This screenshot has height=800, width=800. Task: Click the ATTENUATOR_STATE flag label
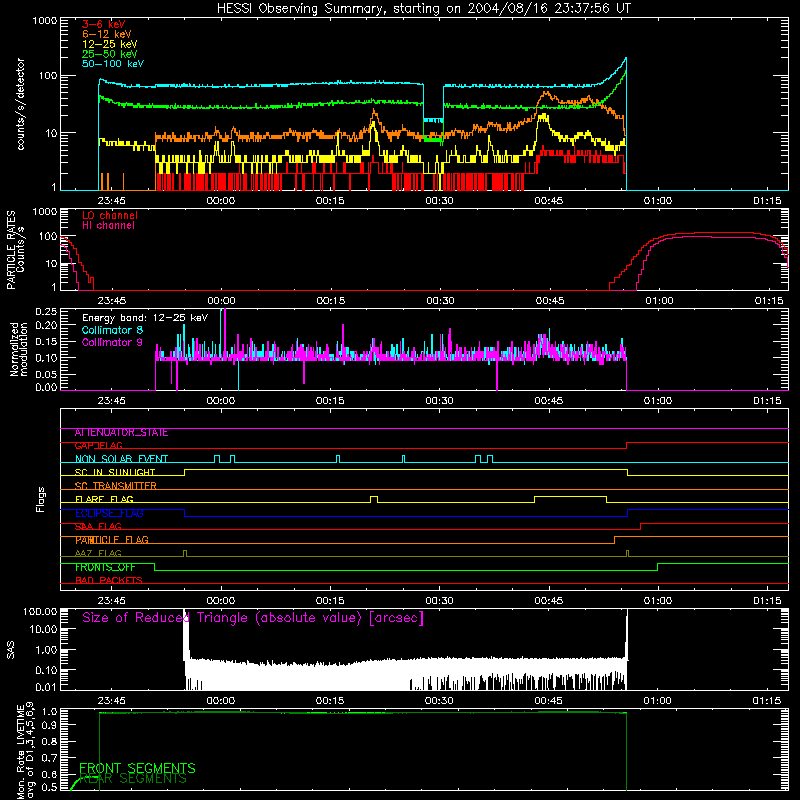click(x=121, y=432)
